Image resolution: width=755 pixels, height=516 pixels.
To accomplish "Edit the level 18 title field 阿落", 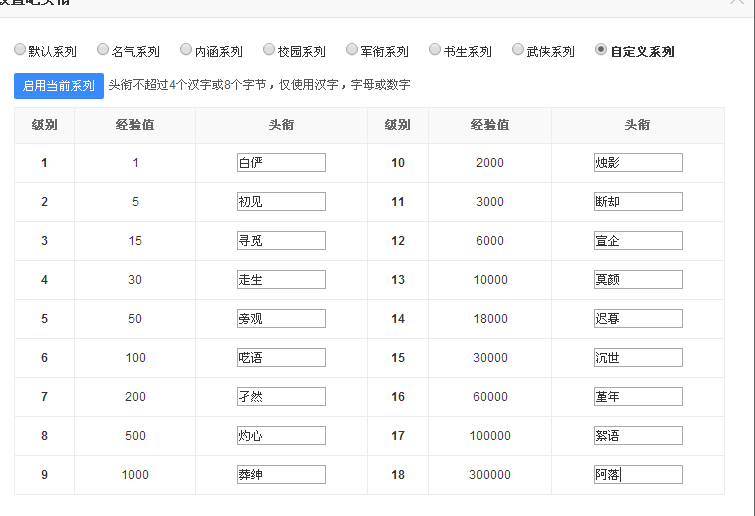I will 638,474.
